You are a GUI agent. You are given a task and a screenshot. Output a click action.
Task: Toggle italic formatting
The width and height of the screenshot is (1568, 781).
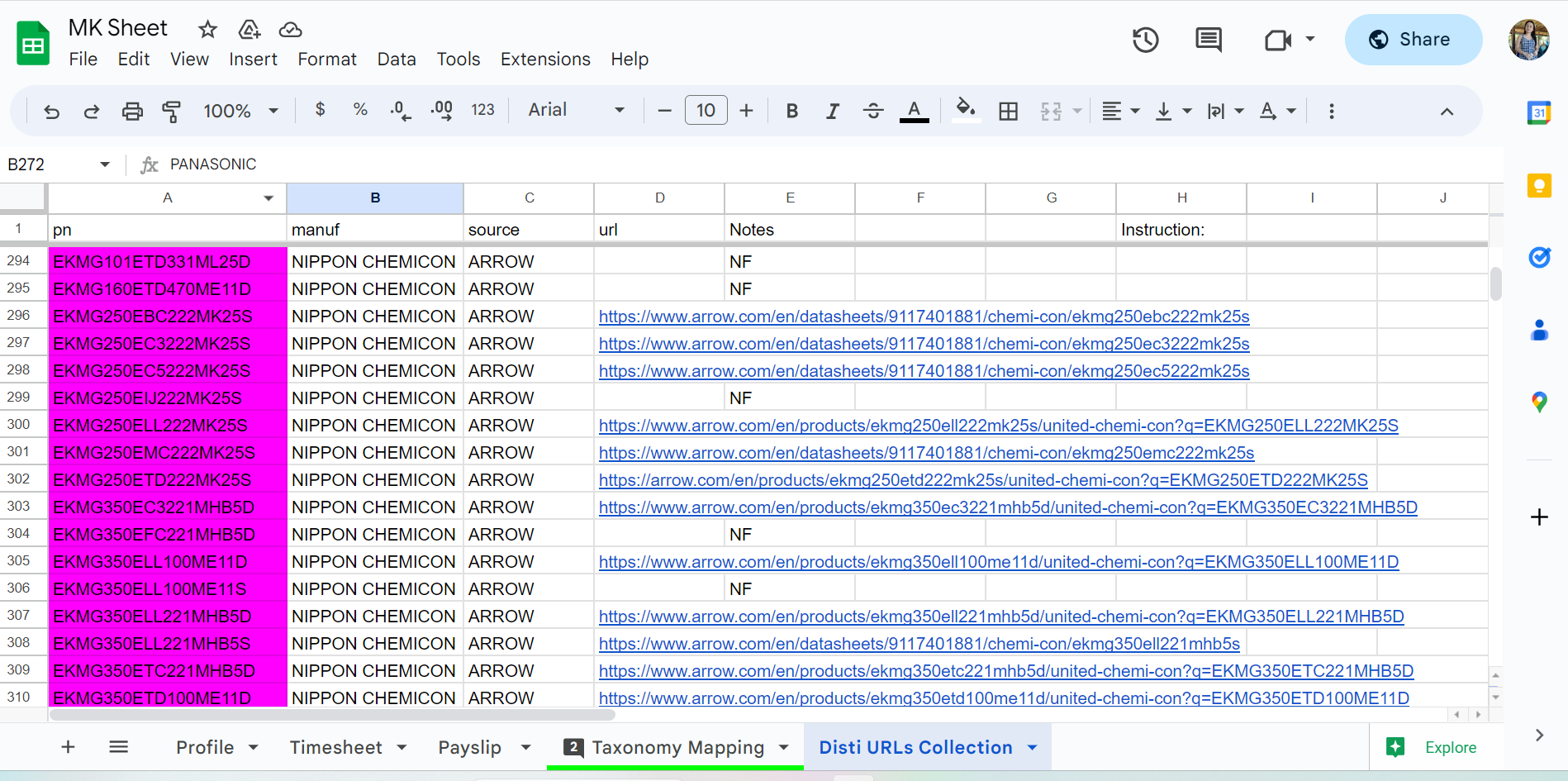point(833,111)
